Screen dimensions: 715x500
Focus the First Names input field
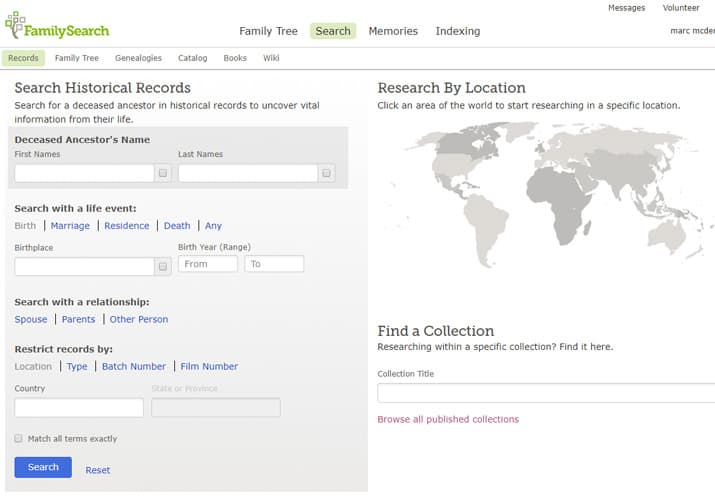84,173
